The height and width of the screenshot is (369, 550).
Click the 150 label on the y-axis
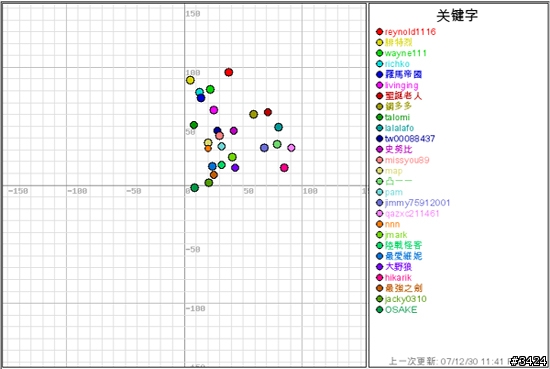click(x=193, y=14)
